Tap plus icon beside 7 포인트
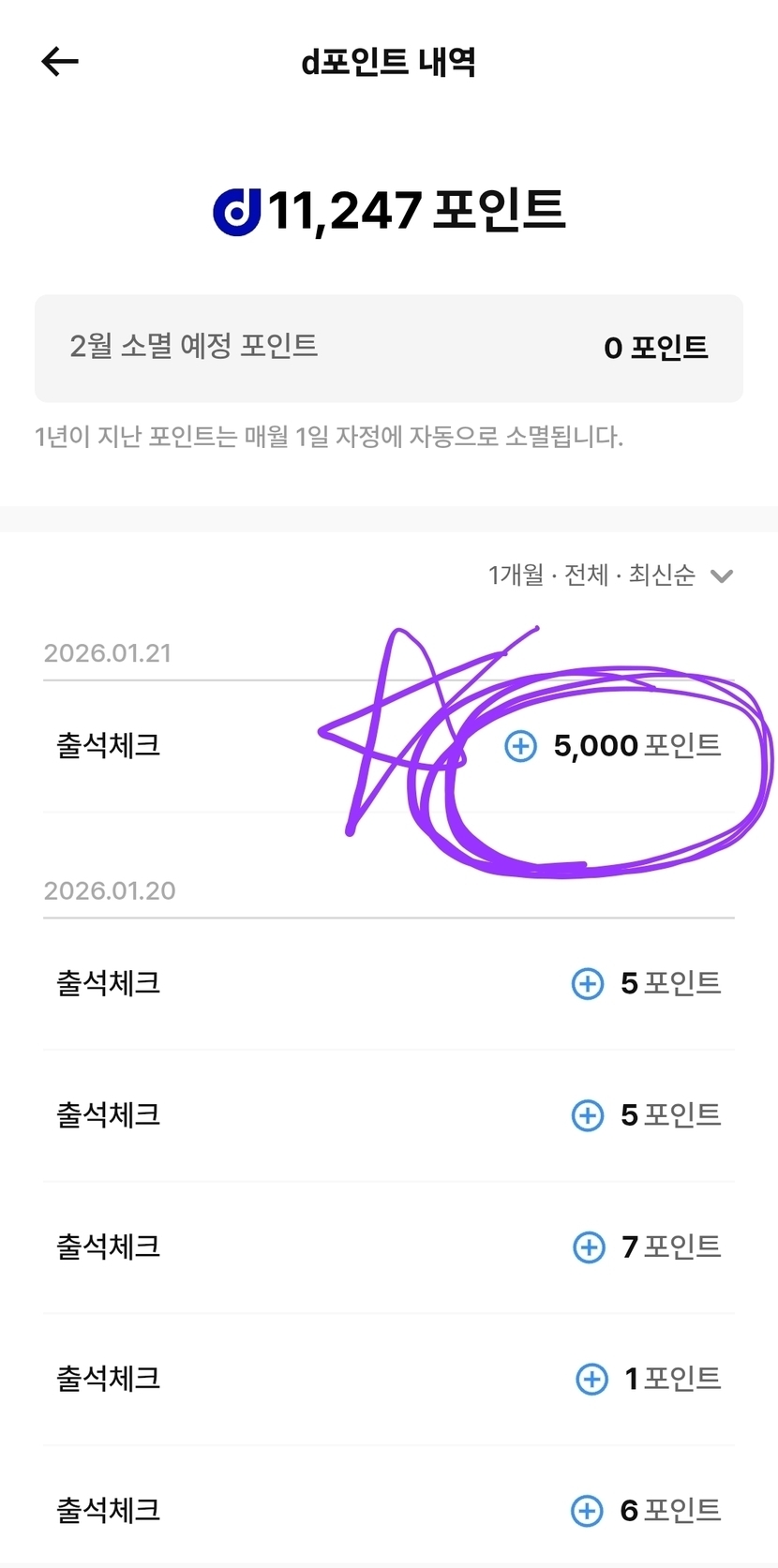The width and height of the screenshot is (778, 1568). point(589,1247)
